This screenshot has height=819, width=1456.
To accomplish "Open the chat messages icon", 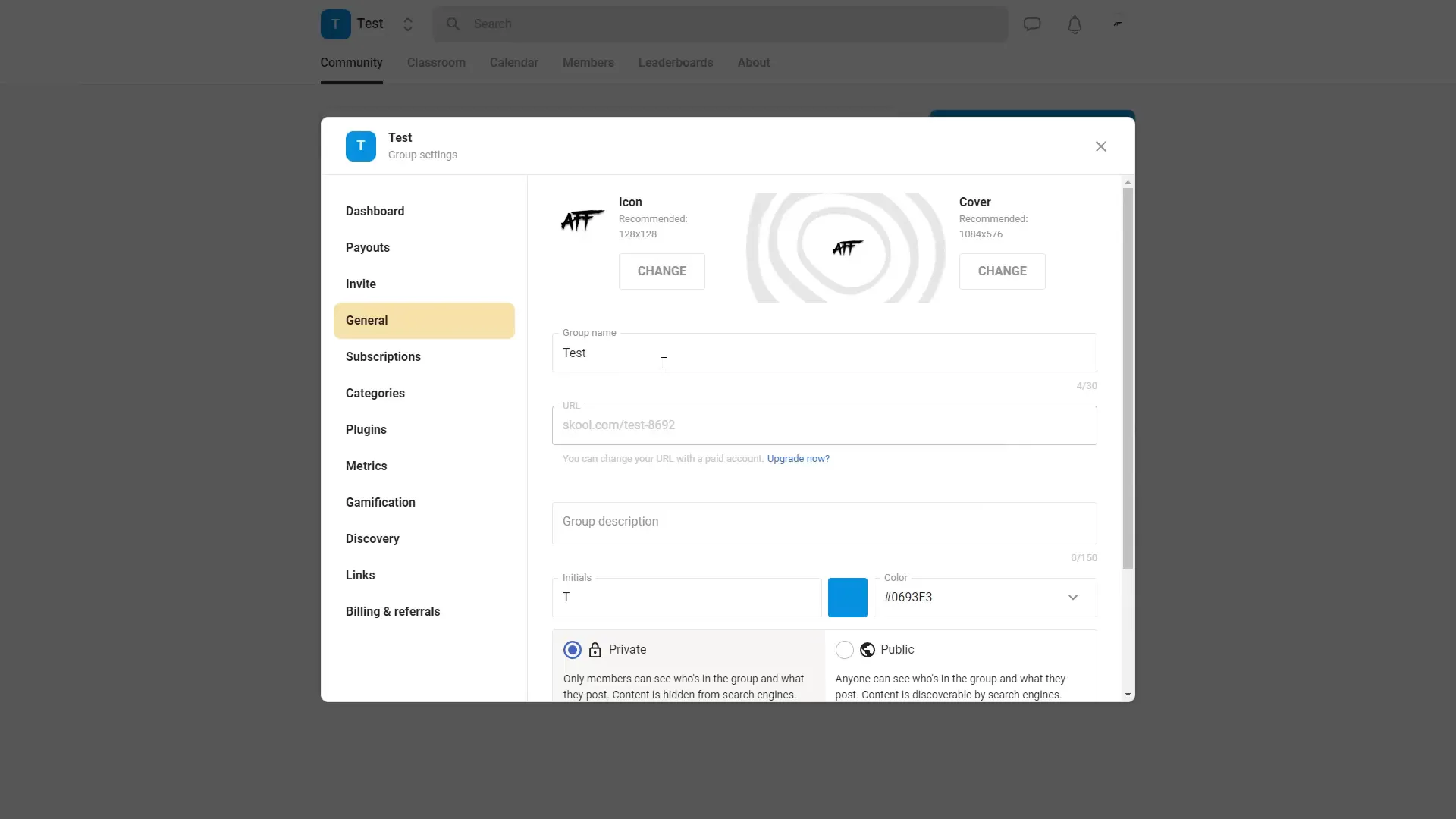I will tap(1032, 24).
